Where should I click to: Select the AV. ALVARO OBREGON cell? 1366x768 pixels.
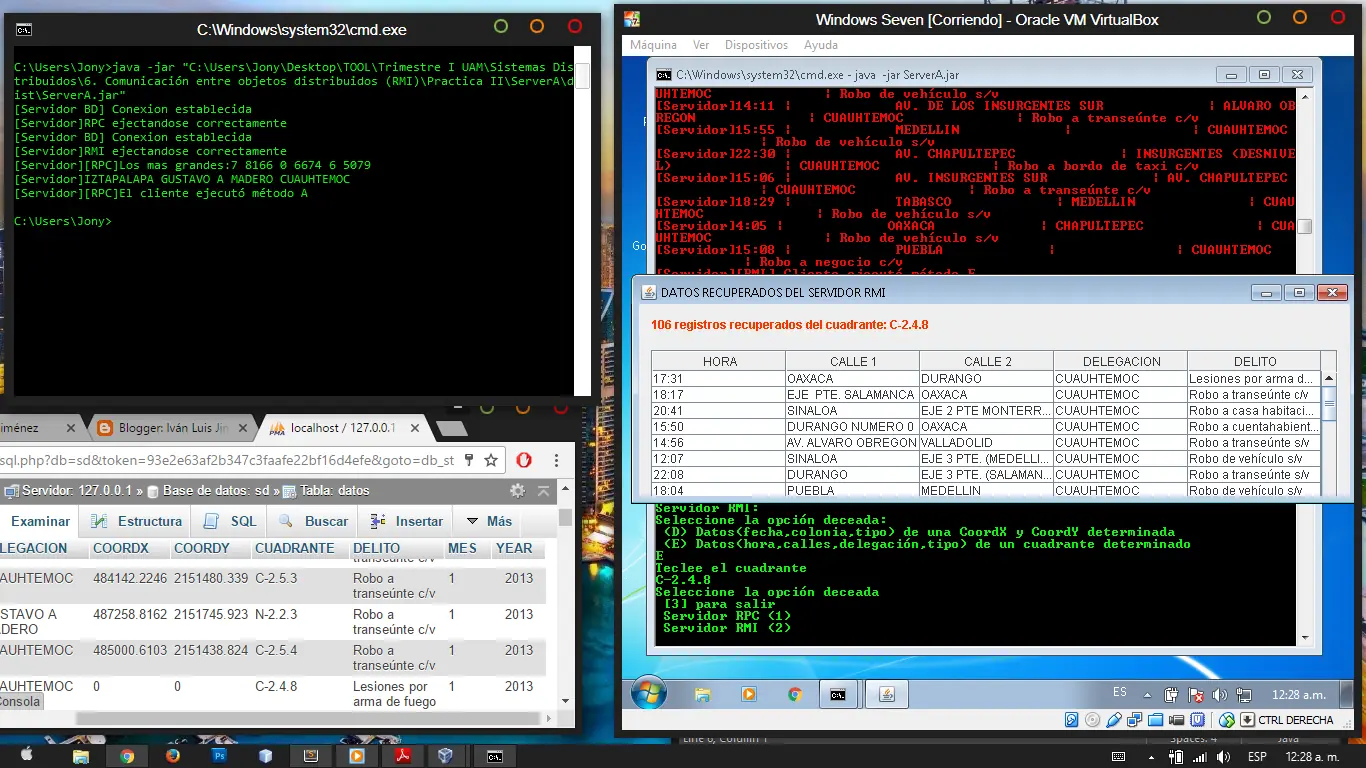(852, 443)
